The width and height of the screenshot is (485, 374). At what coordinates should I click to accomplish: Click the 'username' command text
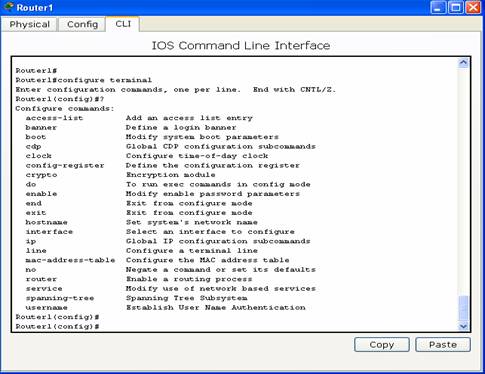[47, 308]
